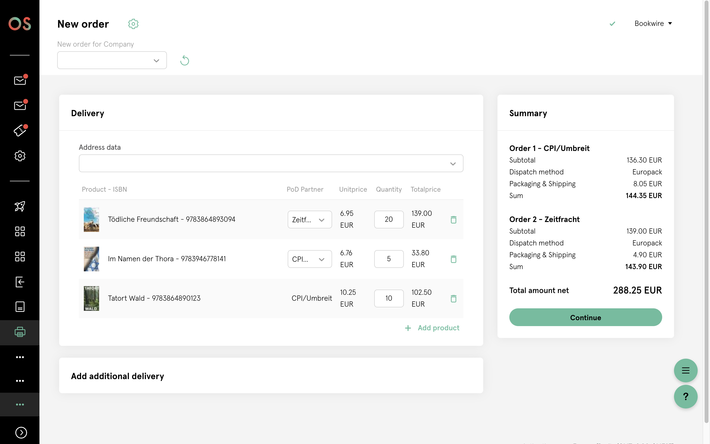The image size is (710, 444).
Task: Open the settings gear in the sidebar
Action: pos(19,156)
